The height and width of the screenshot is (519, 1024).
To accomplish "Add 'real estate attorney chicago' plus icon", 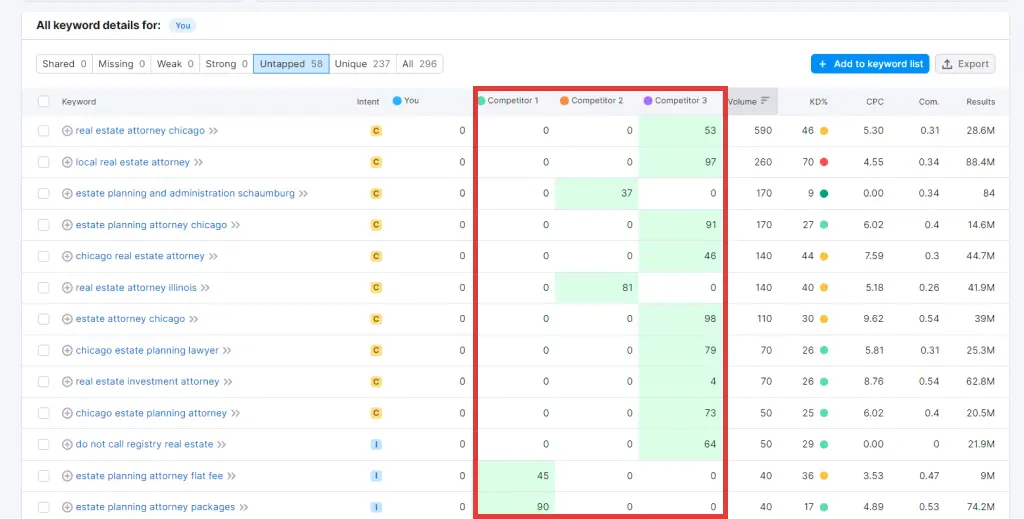I will (x=67, y=131).
